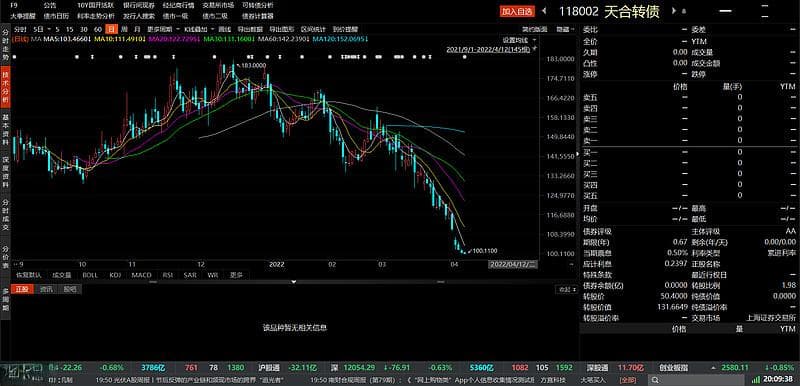Collapse indicator panel using center down arrow

coord(294,281)
